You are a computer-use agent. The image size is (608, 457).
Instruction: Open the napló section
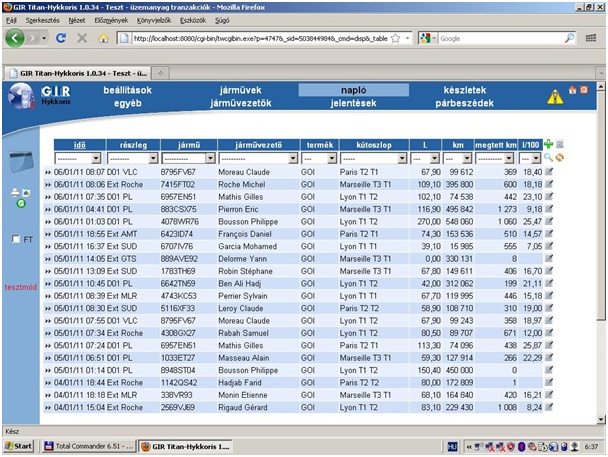pos(353,90)
